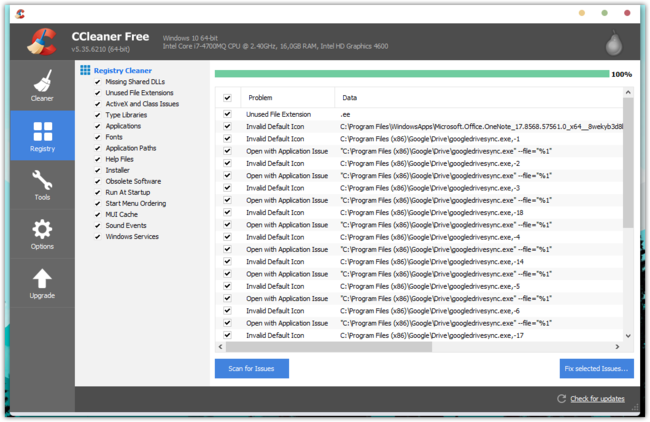Screen dimensions: 650x422
Task: Uncheck Missing Shared DLLs
Action: [97, 82]
